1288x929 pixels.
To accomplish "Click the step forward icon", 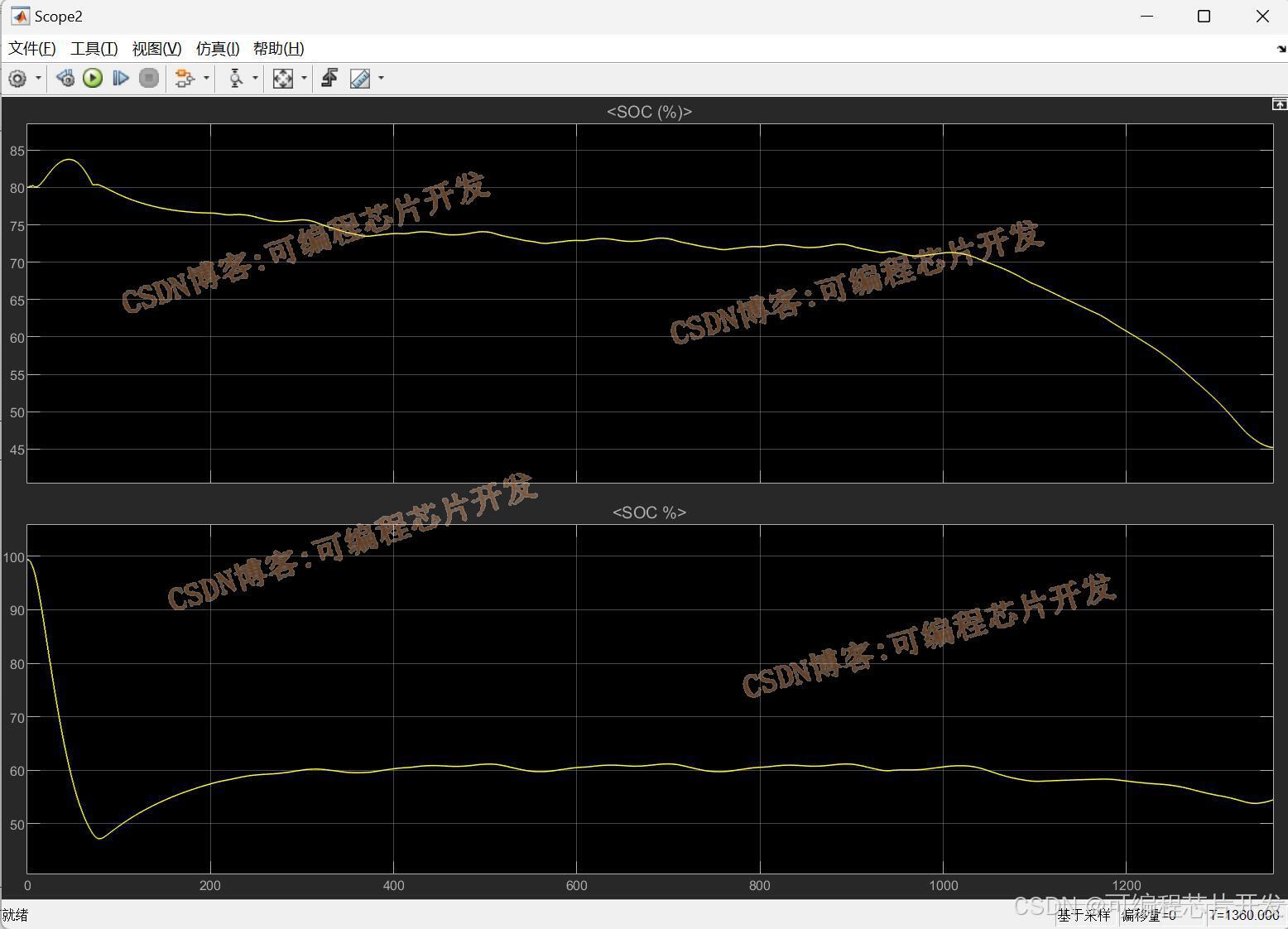I will click(x=121, y=79).
